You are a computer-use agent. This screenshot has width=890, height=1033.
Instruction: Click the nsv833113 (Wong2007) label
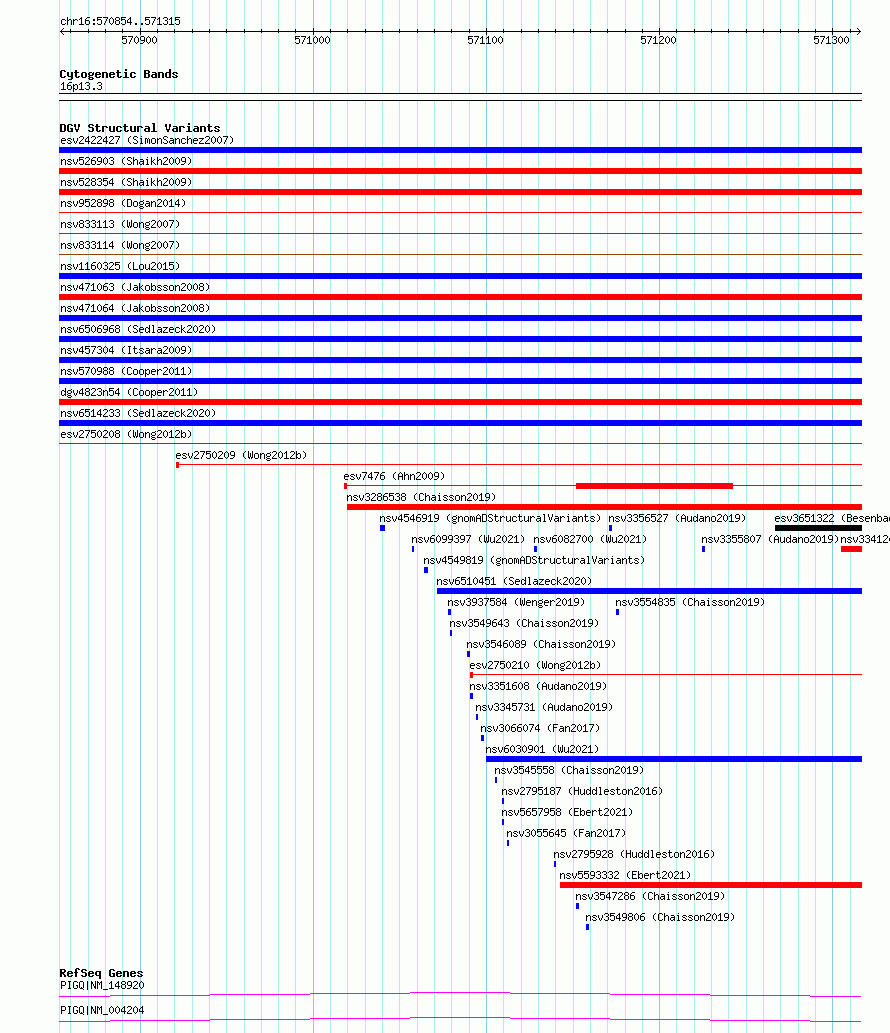[120, 225]
